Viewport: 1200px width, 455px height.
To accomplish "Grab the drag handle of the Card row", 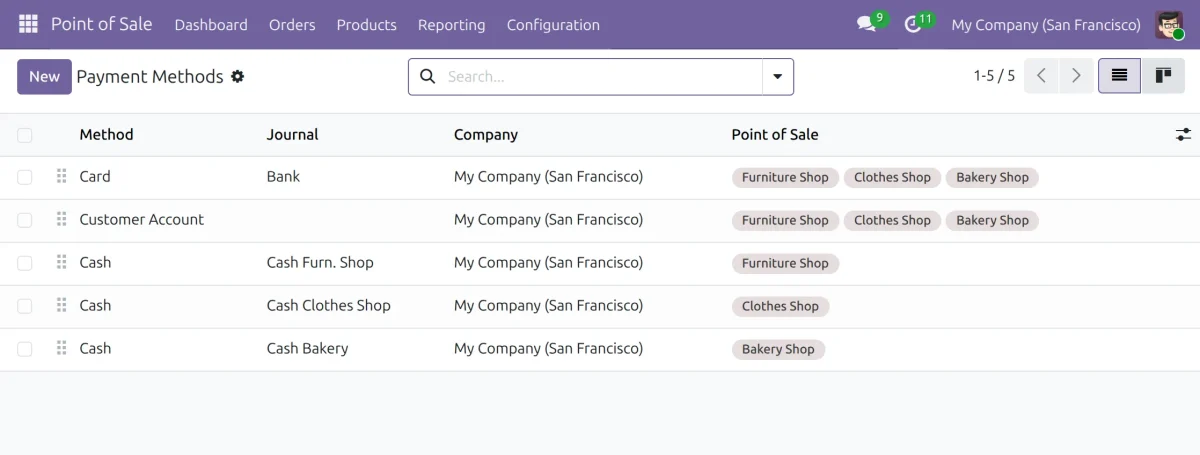I will click(x=61, y=176).
